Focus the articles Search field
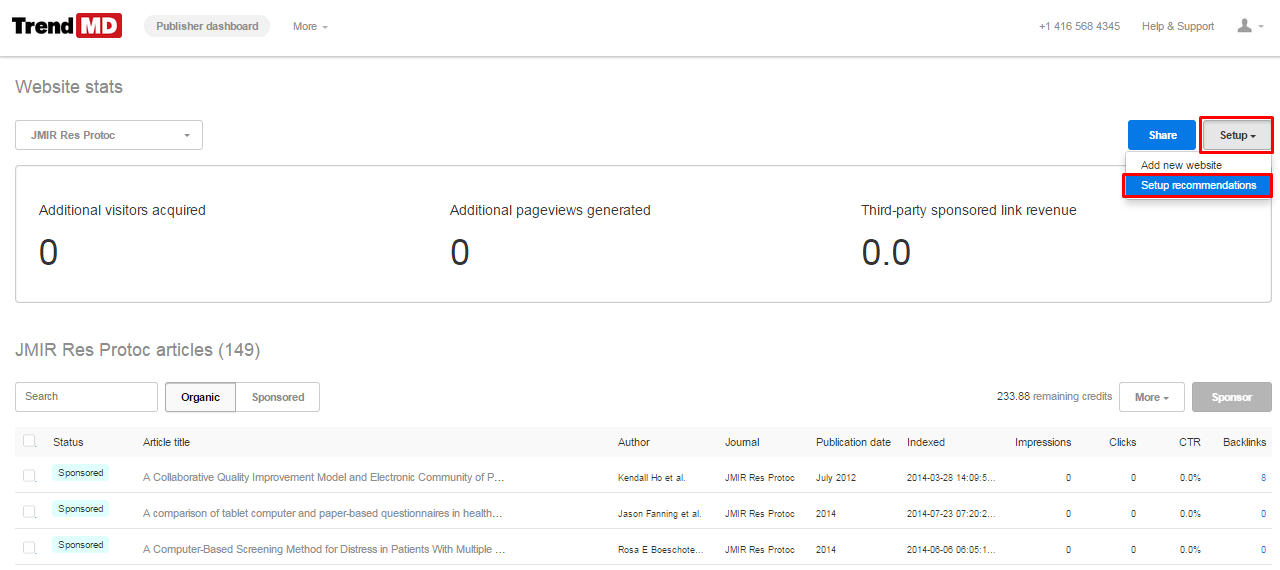 point(86,397)
